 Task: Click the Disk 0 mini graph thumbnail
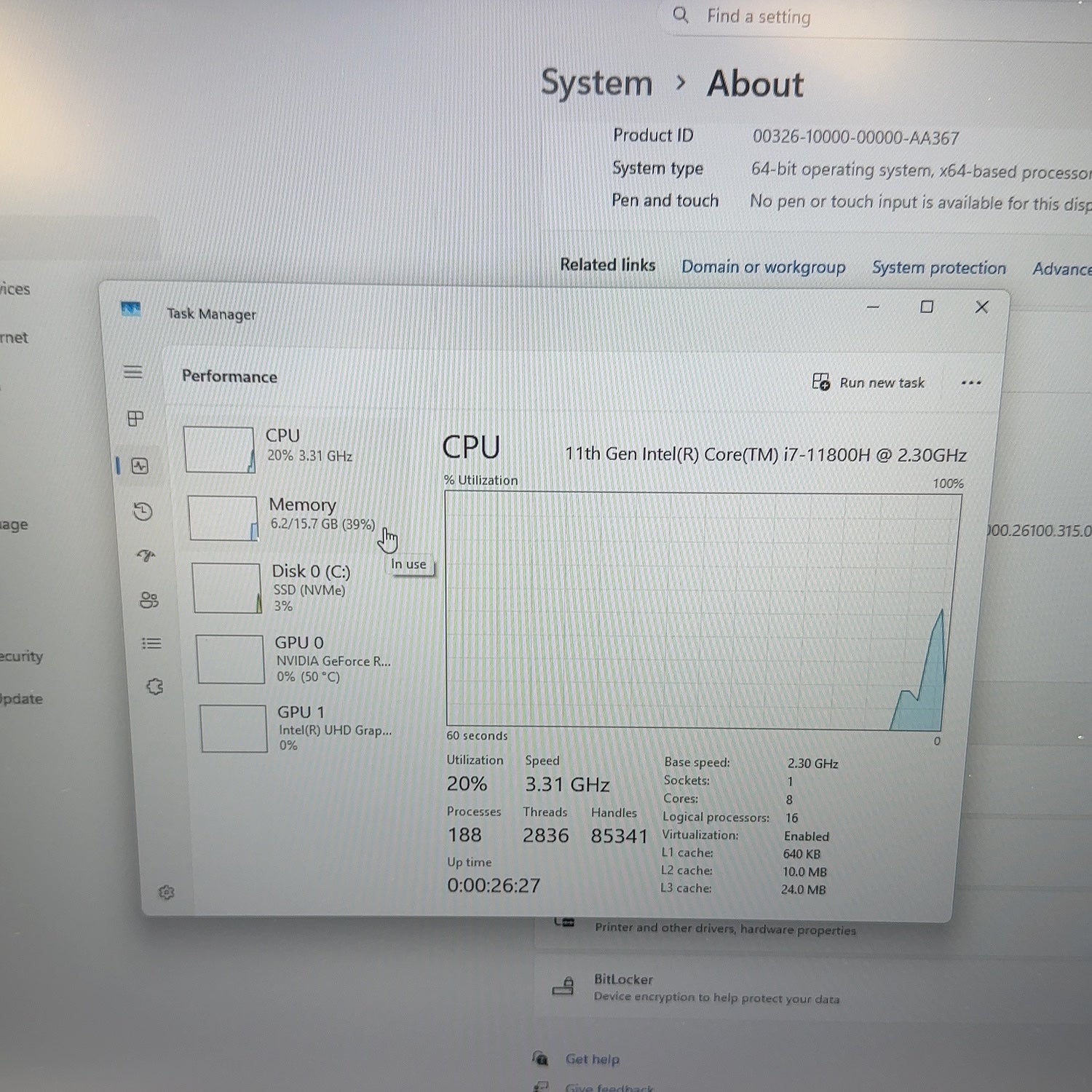226,587
